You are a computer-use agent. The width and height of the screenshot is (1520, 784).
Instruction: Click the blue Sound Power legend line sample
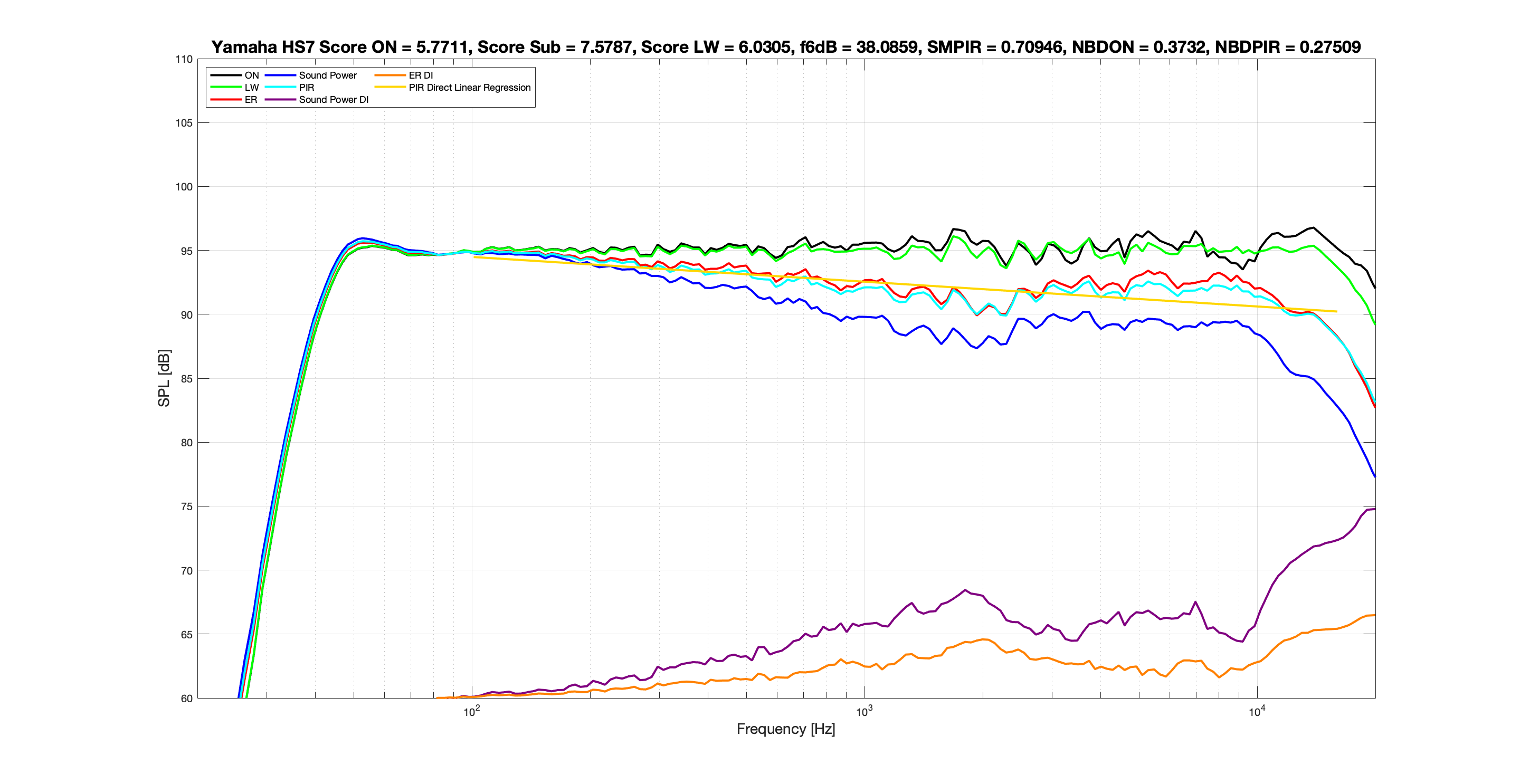(280, 75)
